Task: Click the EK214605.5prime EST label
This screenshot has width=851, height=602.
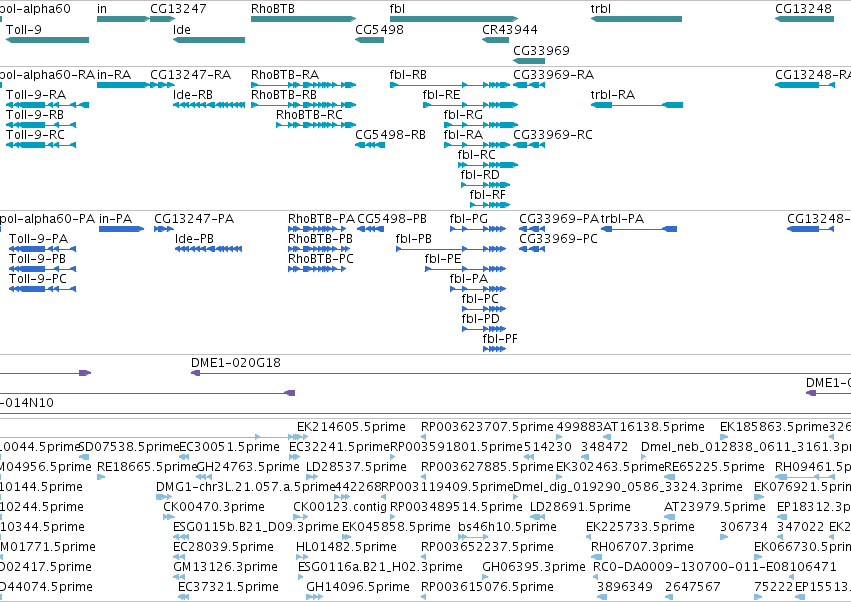Action: coord(351,427)
